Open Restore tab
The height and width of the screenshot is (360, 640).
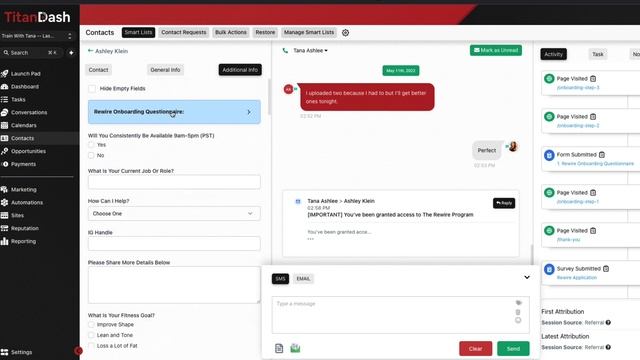coord(265,32)
